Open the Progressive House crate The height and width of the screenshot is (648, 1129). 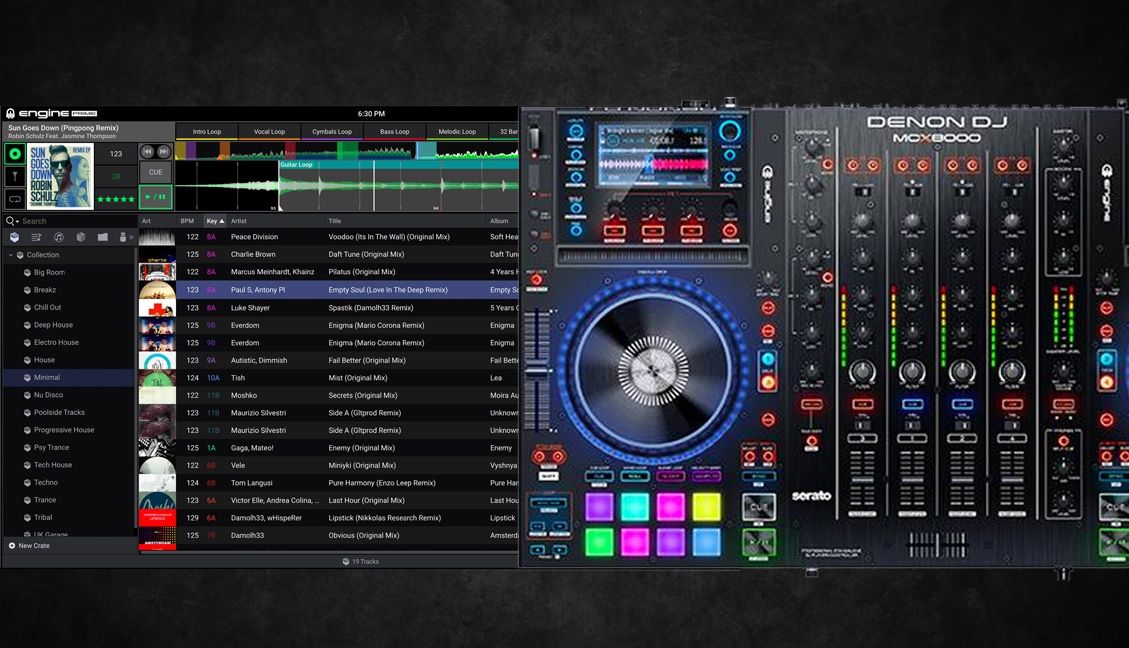(x=63, y=430)
